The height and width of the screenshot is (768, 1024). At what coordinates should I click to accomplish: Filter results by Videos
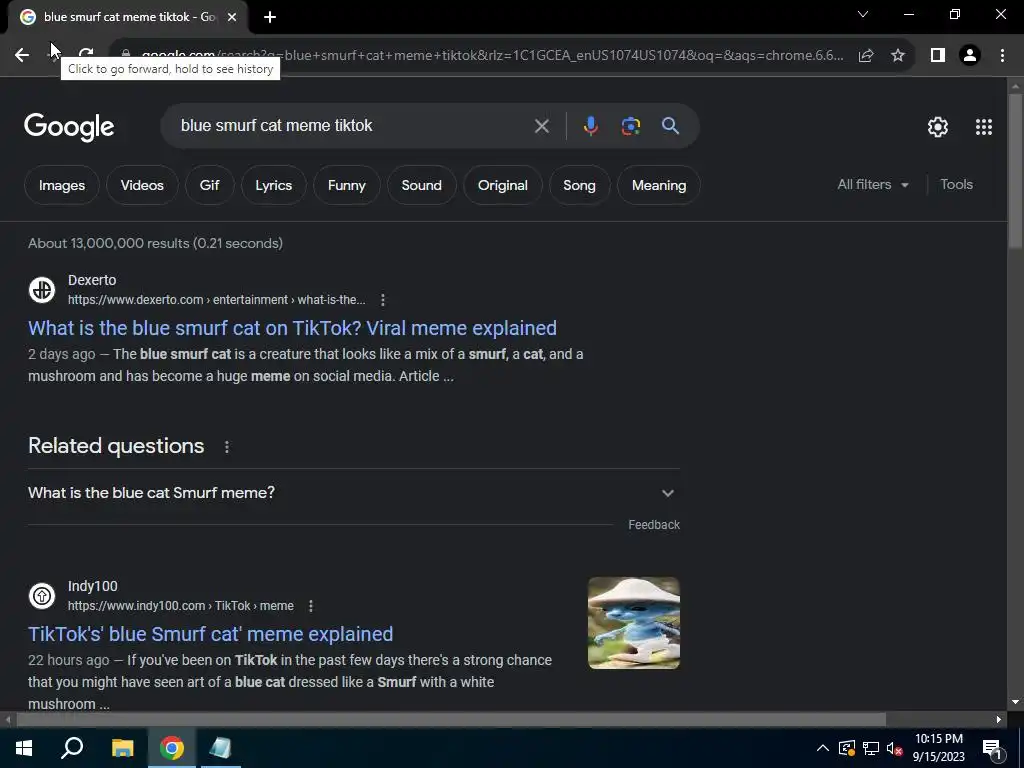click(142, 185)
